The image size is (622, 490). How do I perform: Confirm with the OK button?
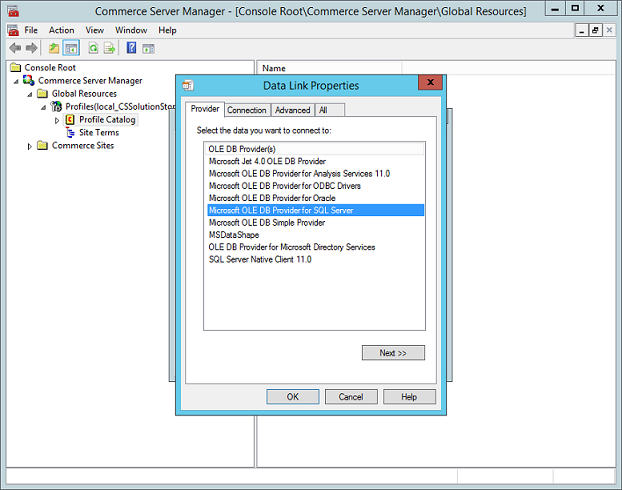click(x=293, y=397)
